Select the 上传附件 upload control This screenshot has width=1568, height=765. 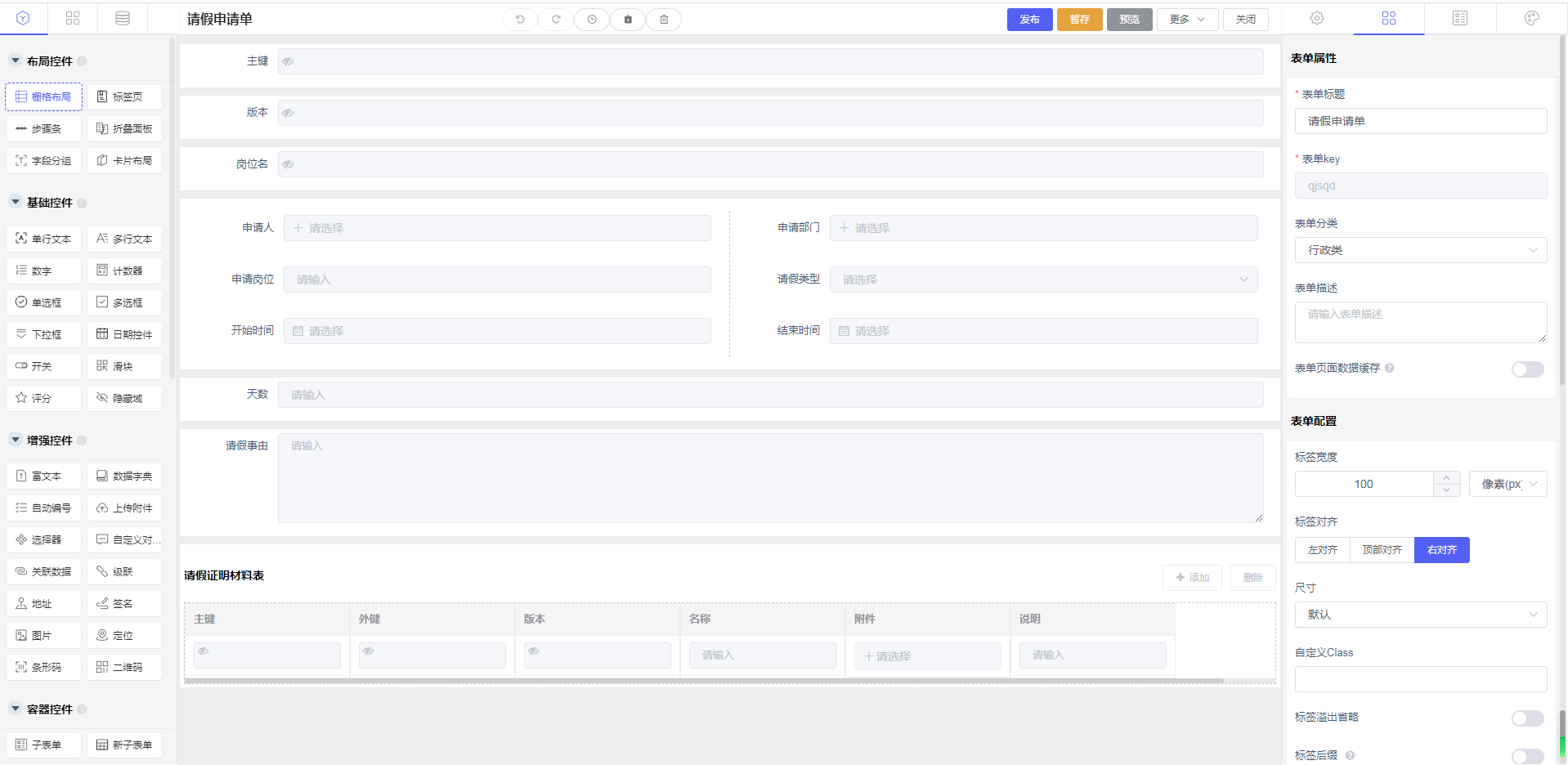(x=125, y=508)
